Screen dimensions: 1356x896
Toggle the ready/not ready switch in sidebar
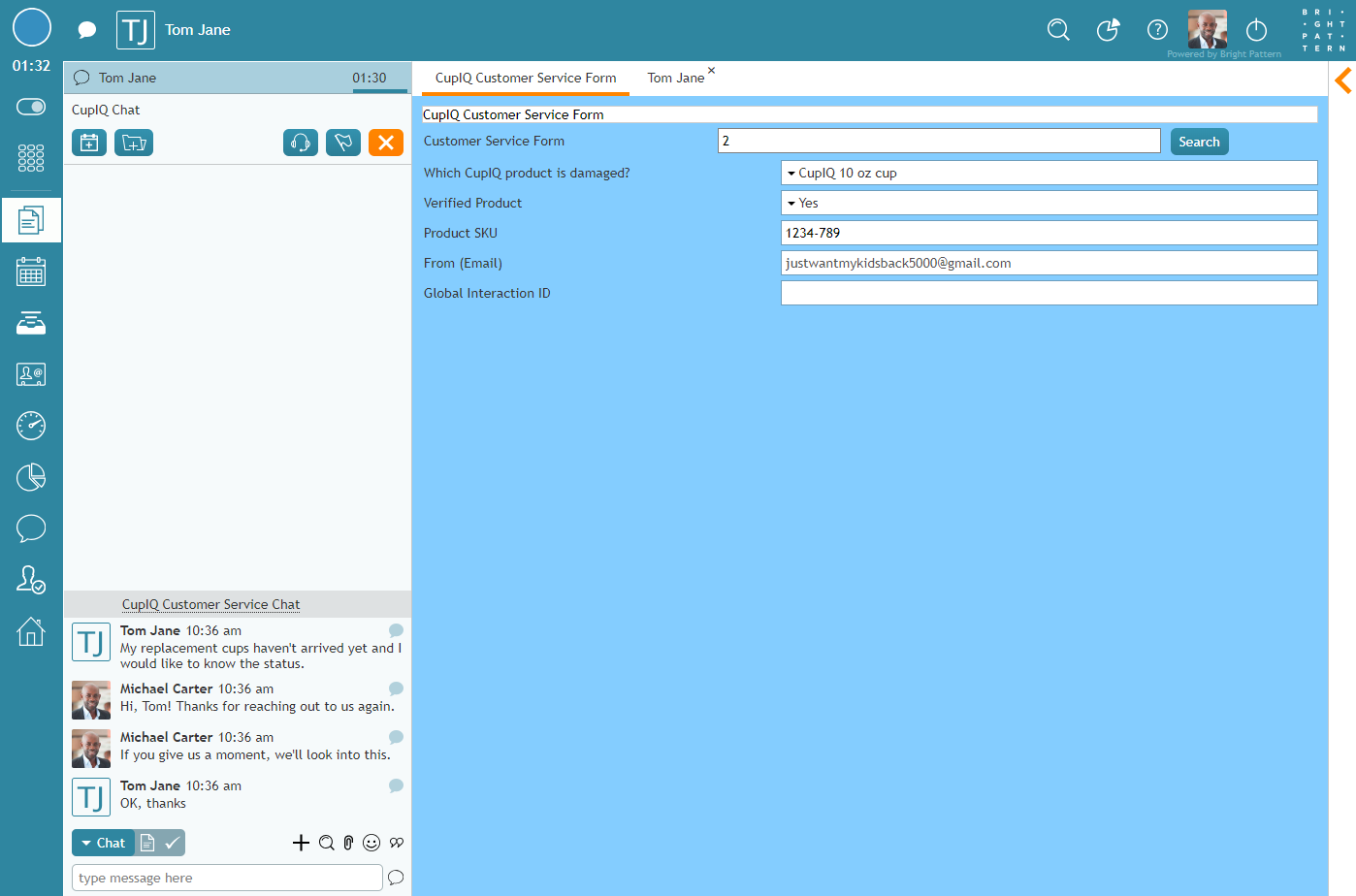(x=31, y=107)
